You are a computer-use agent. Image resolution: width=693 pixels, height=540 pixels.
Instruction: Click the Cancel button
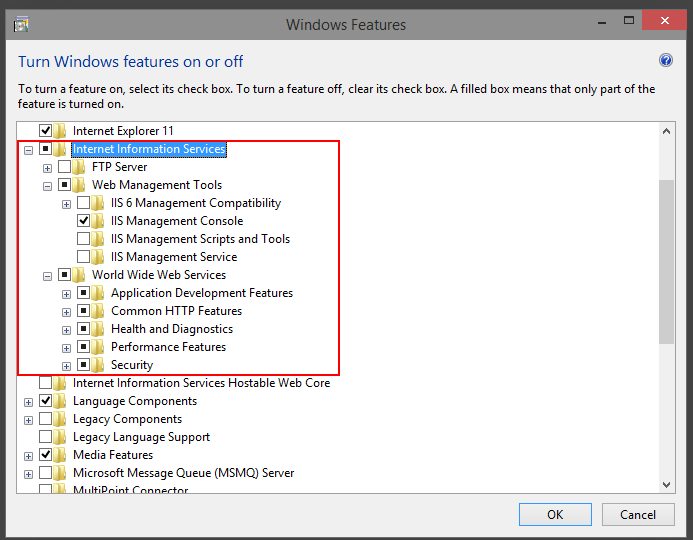click(638, 514)
